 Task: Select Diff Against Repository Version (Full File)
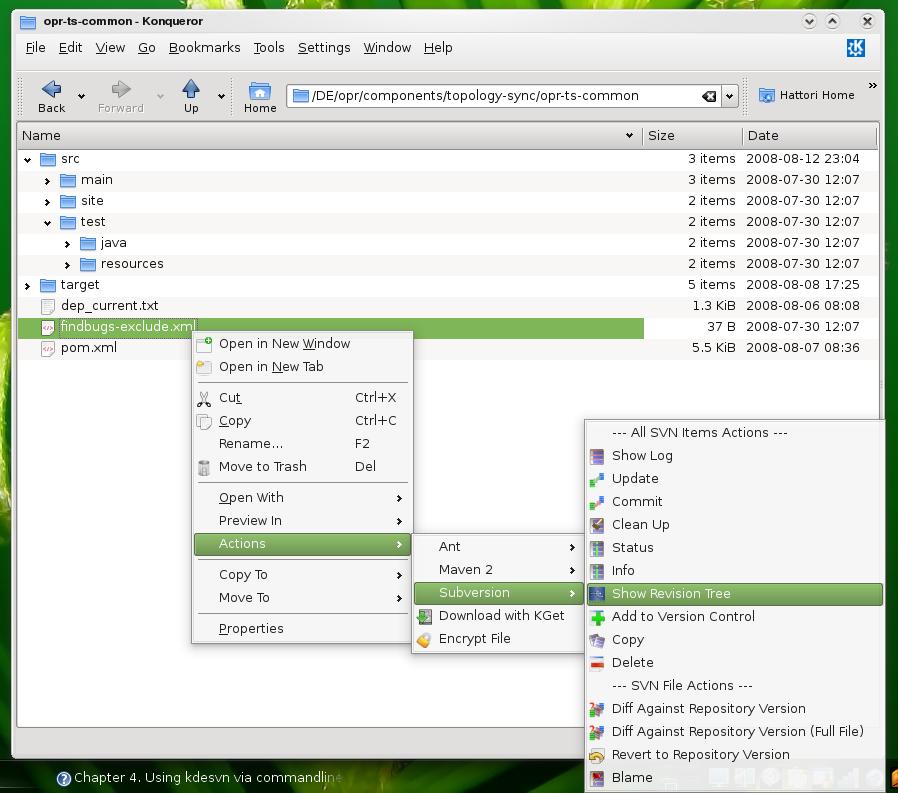point(734,732)
